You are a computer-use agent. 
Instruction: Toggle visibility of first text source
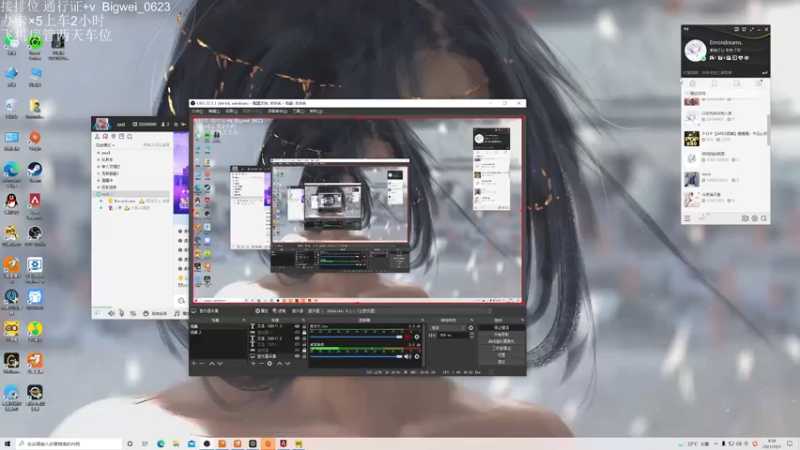297,327
